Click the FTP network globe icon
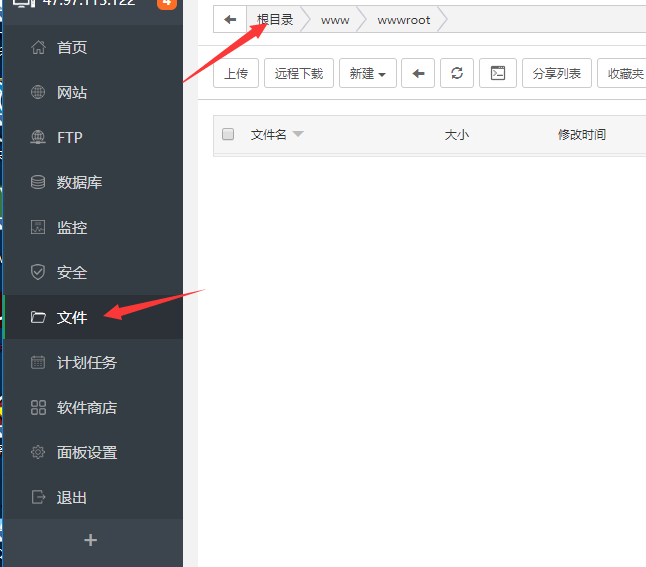This screenshot has height=567, width=646. pos(38,137)
